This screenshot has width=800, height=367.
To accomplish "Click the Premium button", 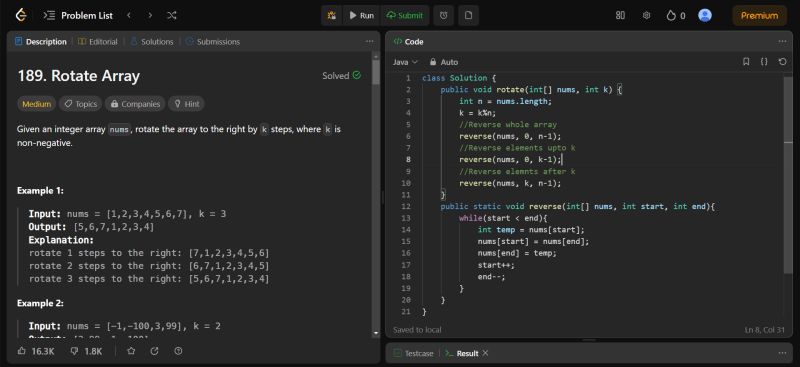I will (x=759, y=15).
